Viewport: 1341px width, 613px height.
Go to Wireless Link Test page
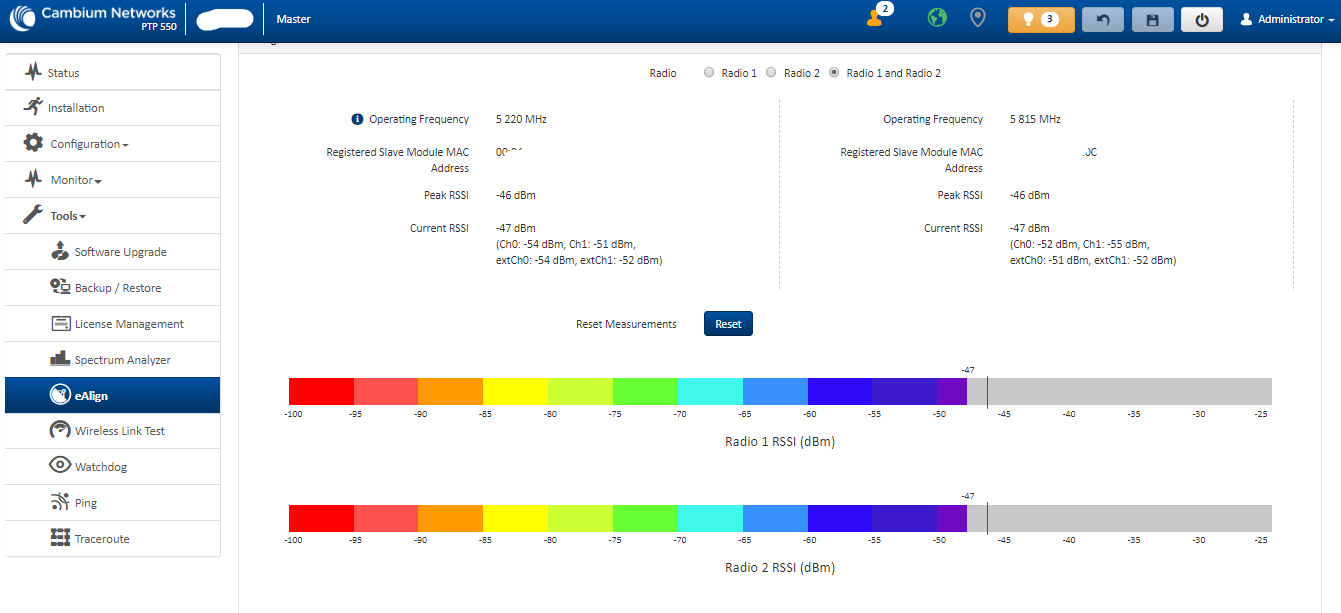pos(119,431)
